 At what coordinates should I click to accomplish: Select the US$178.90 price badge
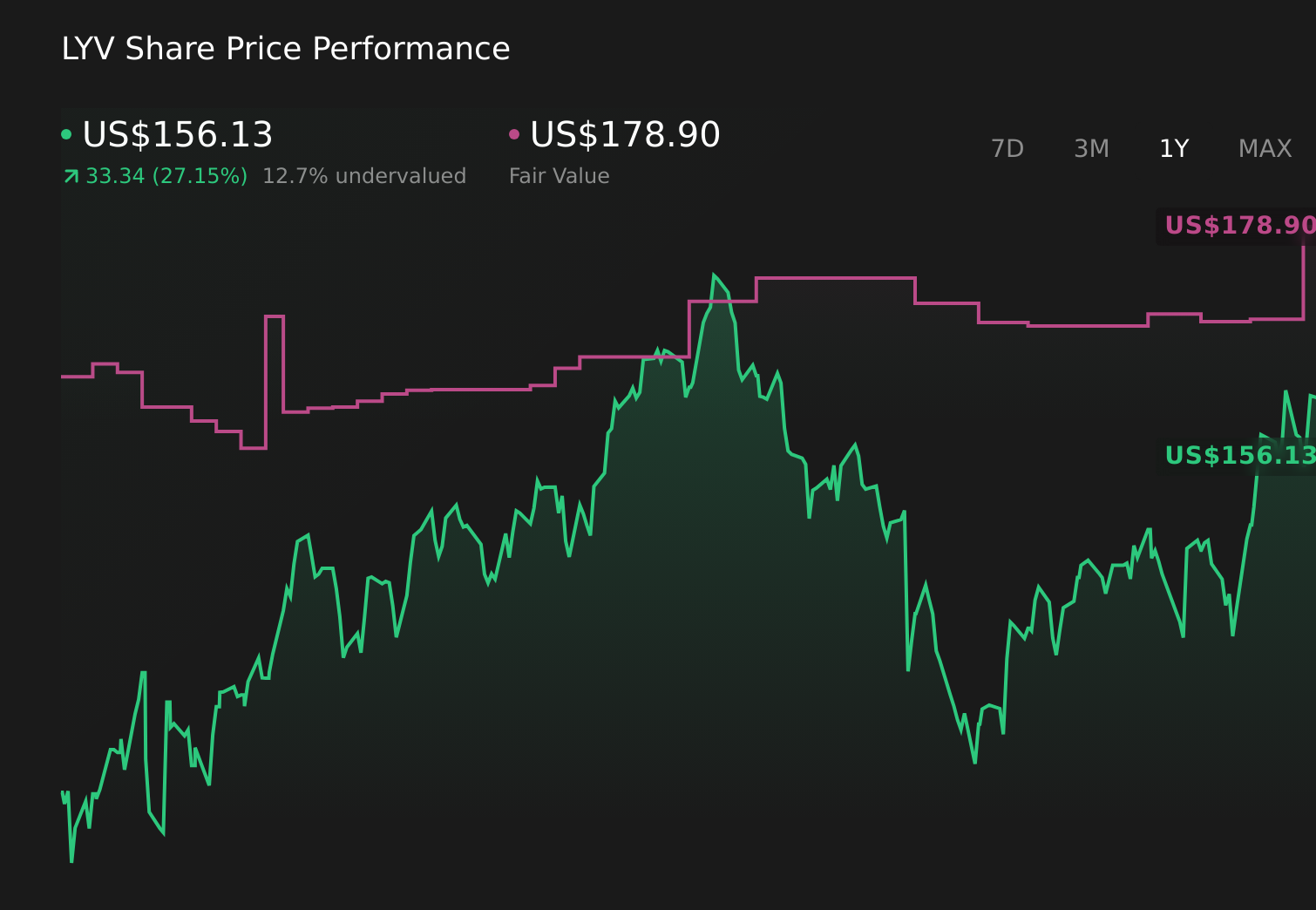click(1238, 225)
